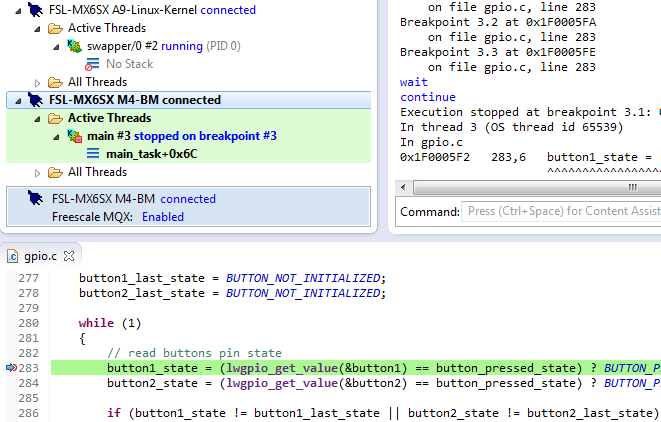This screenshot has height=422, width=661.
Task: Click the connected link in M4-BM status panel
Action: [188, 199]
